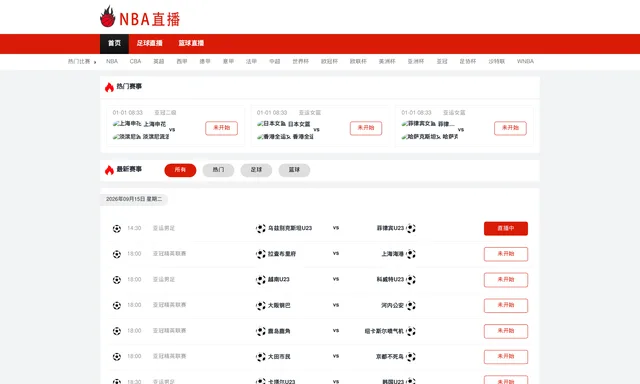The height and width of the screenshot is (384, 640).
Task: Click 未开始 button in 日本女篮 hot card
Action: [x=366, y=128]
